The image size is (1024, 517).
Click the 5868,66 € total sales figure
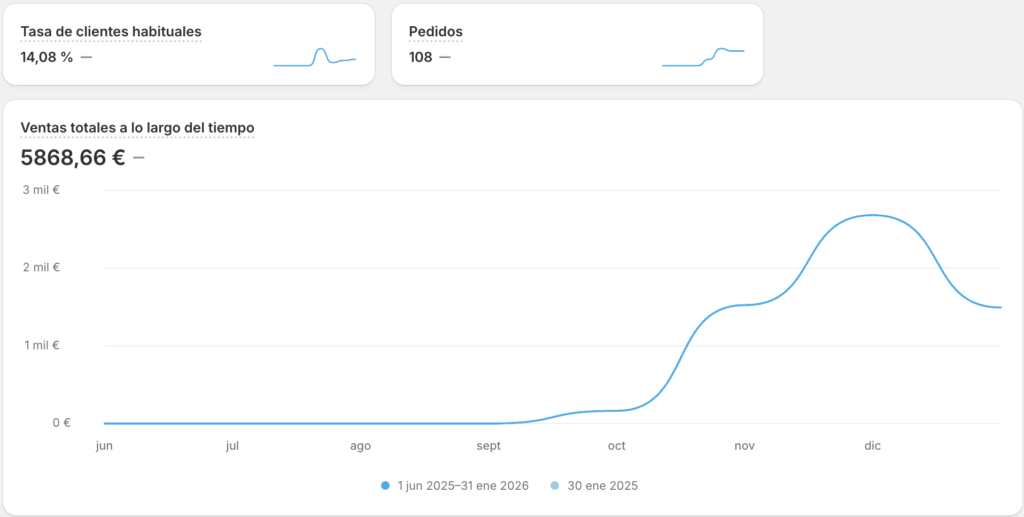73,157
